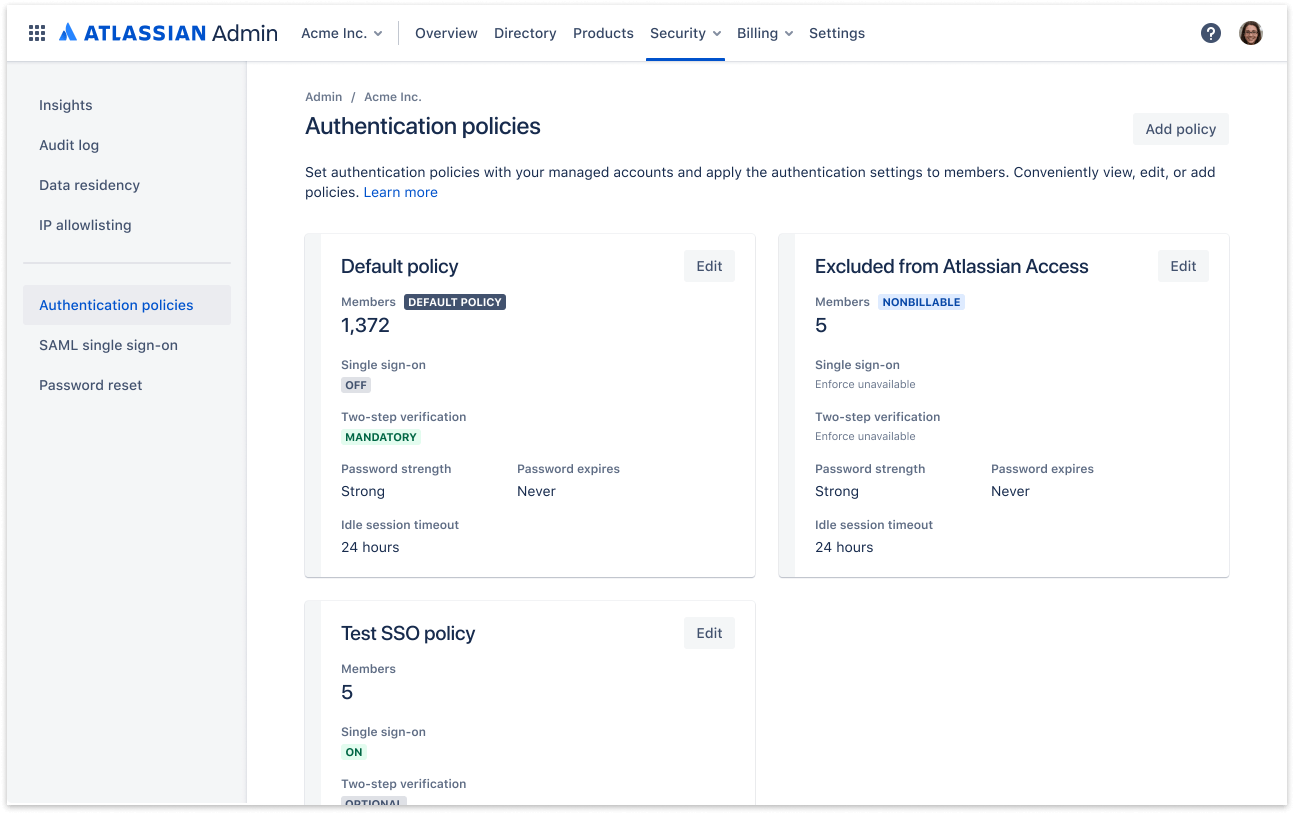The height and width of the screenshot is (814, 1294).
Task: Switch to the Overview tab
Action: point(446,33)
